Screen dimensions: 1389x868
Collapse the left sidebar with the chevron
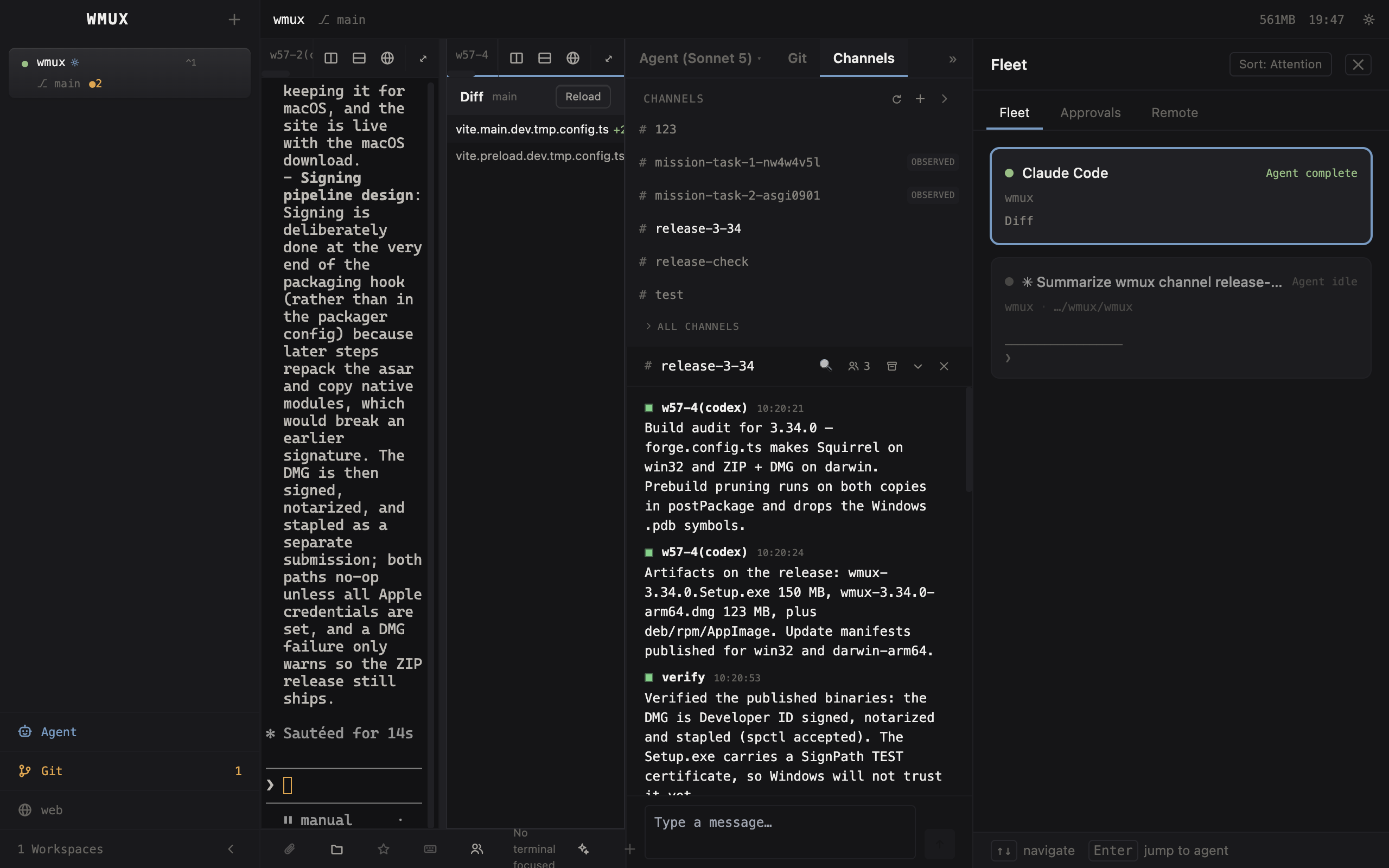[231, 848]
